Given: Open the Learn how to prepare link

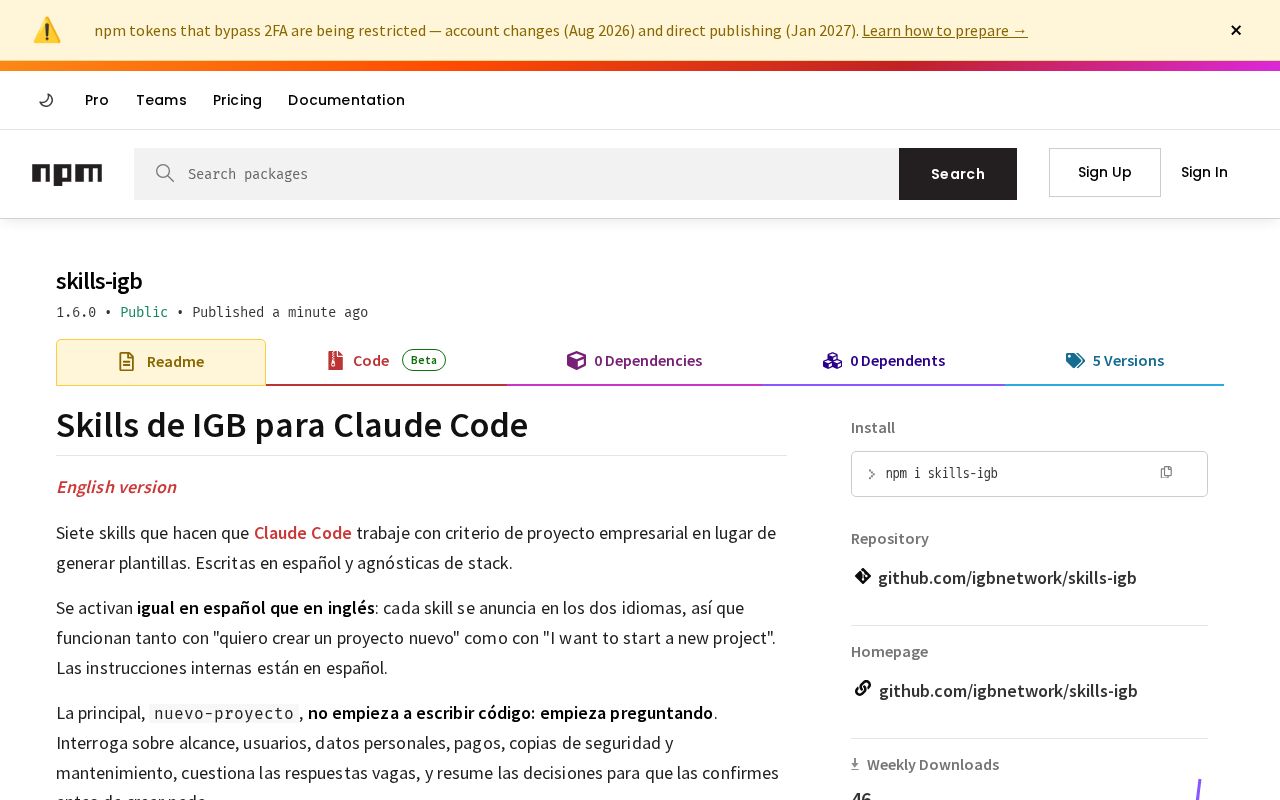Looking at the screenshot, I should point(944,30).
